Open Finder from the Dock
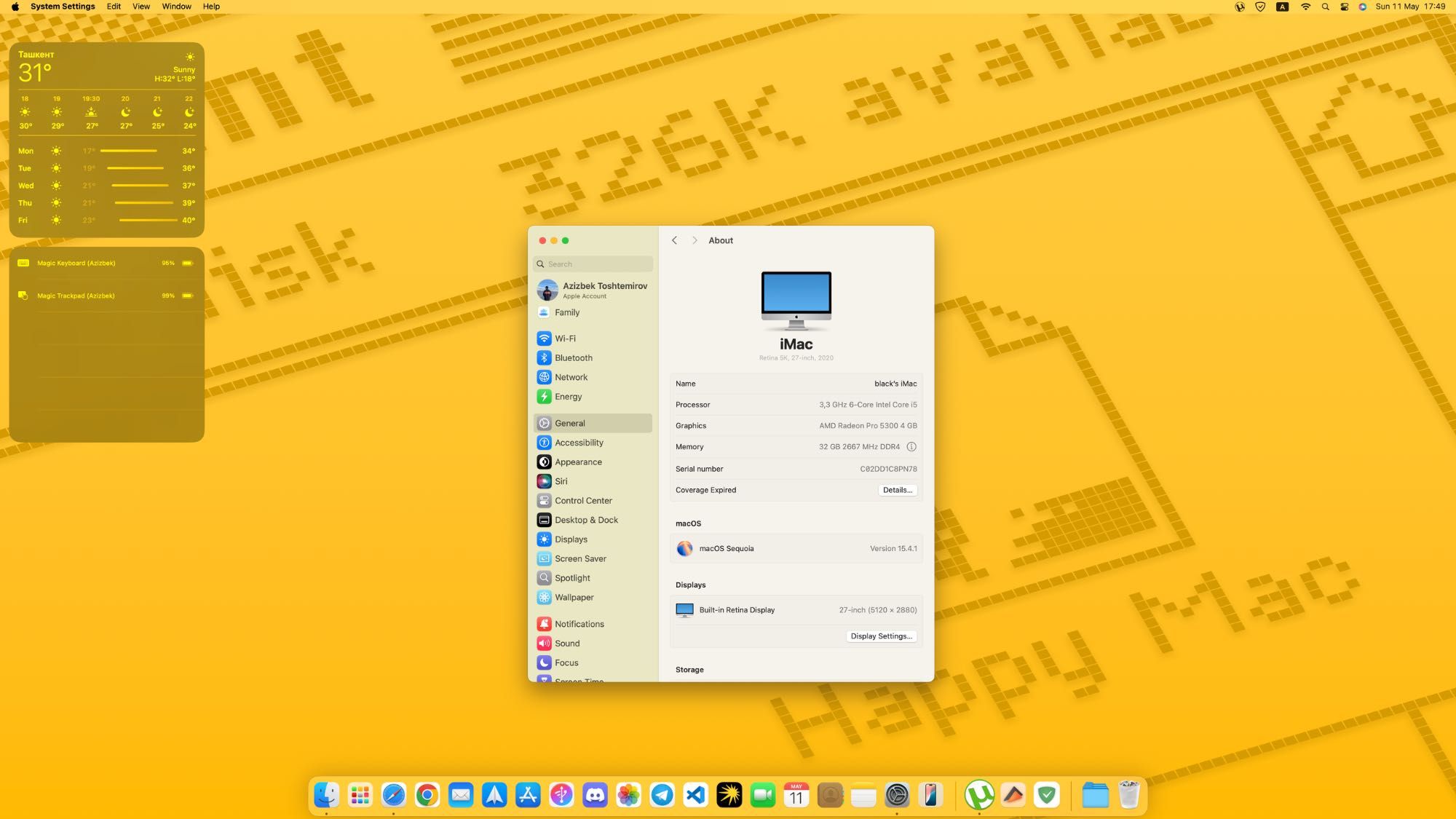 pyautogui.click(x=326, y=795)
